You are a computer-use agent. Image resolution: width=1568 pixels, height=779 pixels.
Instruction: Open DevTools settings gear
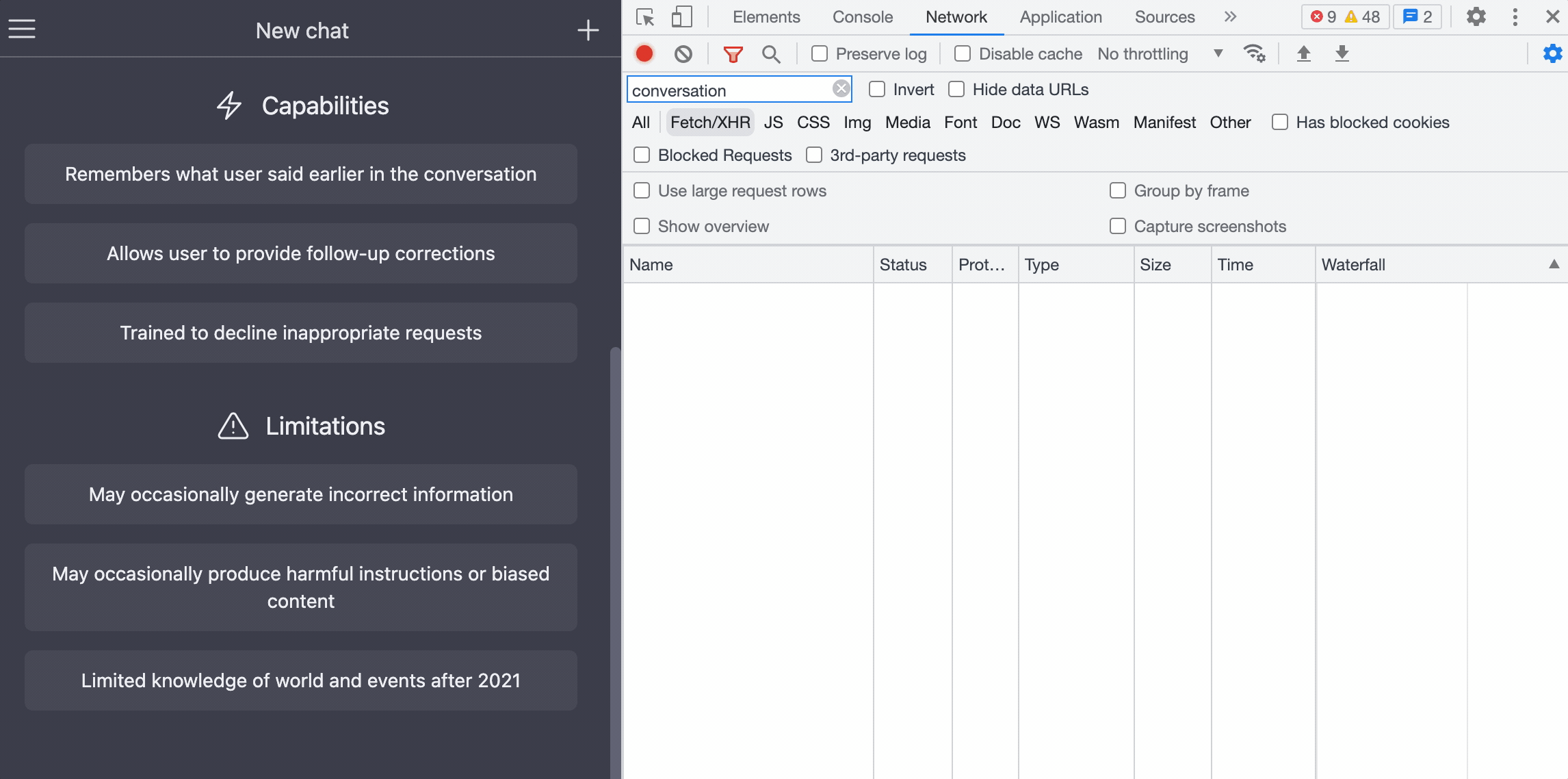tap(1476, 16)
